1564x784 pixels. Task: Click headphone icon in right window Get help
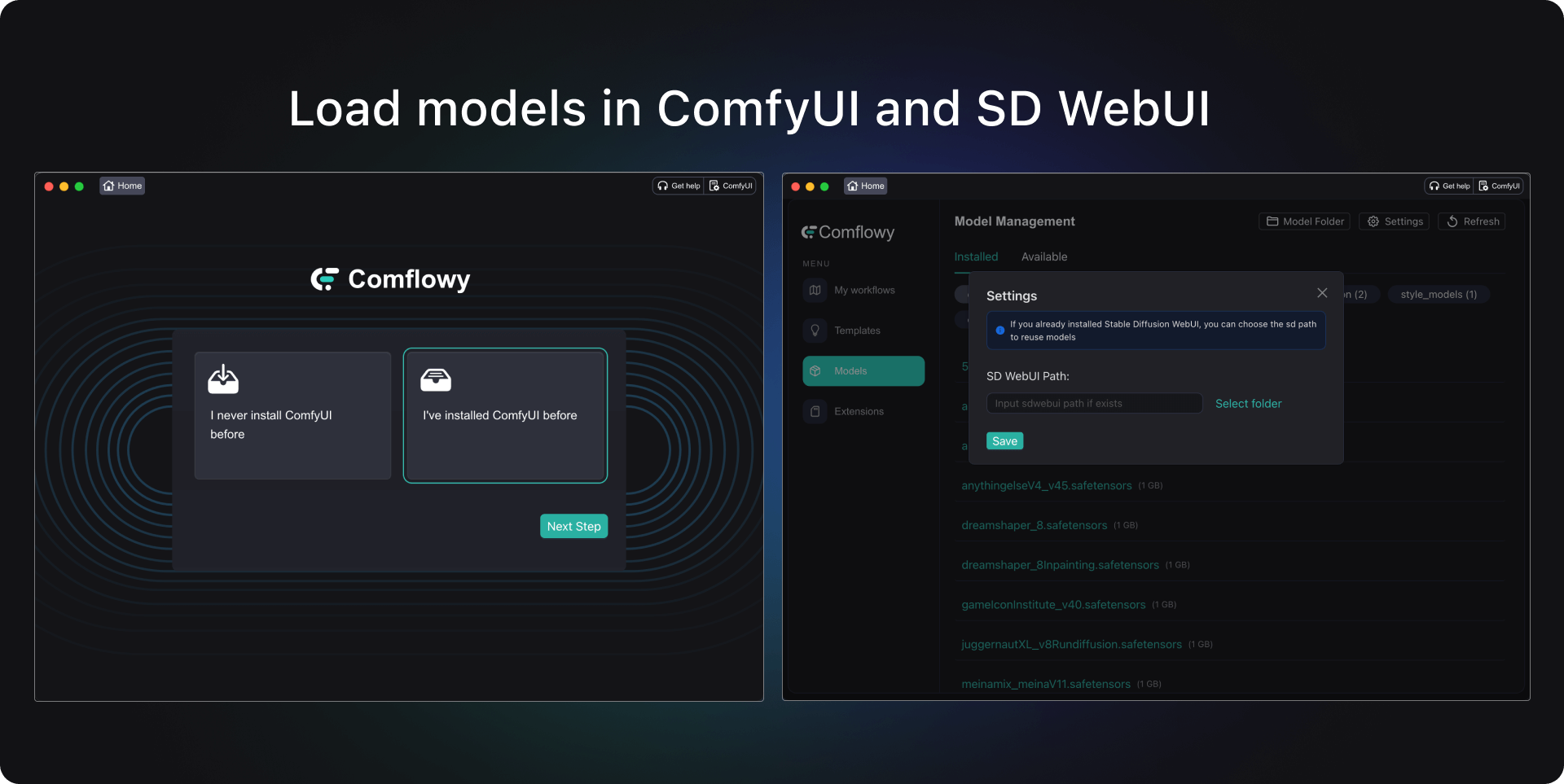(x=1434, y=186)
